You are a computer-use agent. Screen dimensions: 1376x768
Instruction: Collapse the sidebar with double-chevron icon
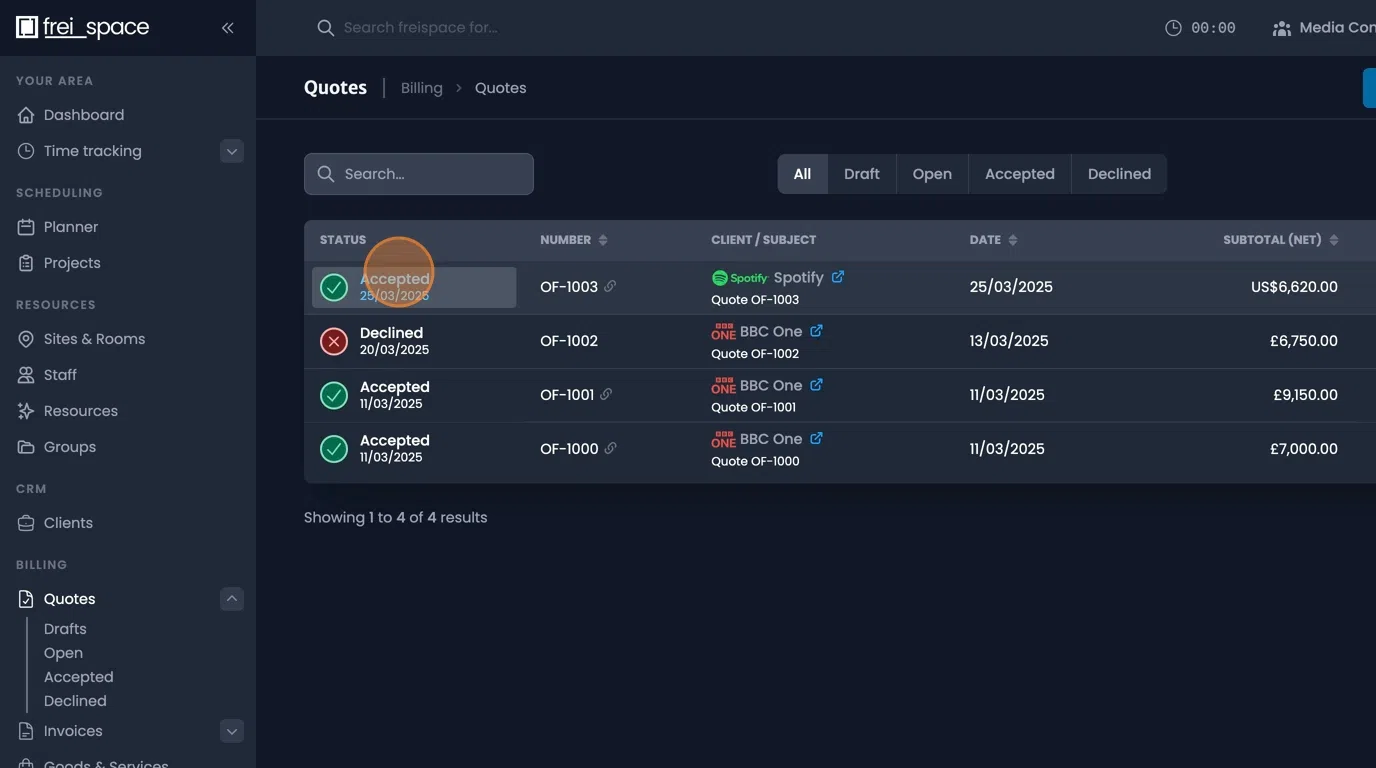(x=228, y=28)
